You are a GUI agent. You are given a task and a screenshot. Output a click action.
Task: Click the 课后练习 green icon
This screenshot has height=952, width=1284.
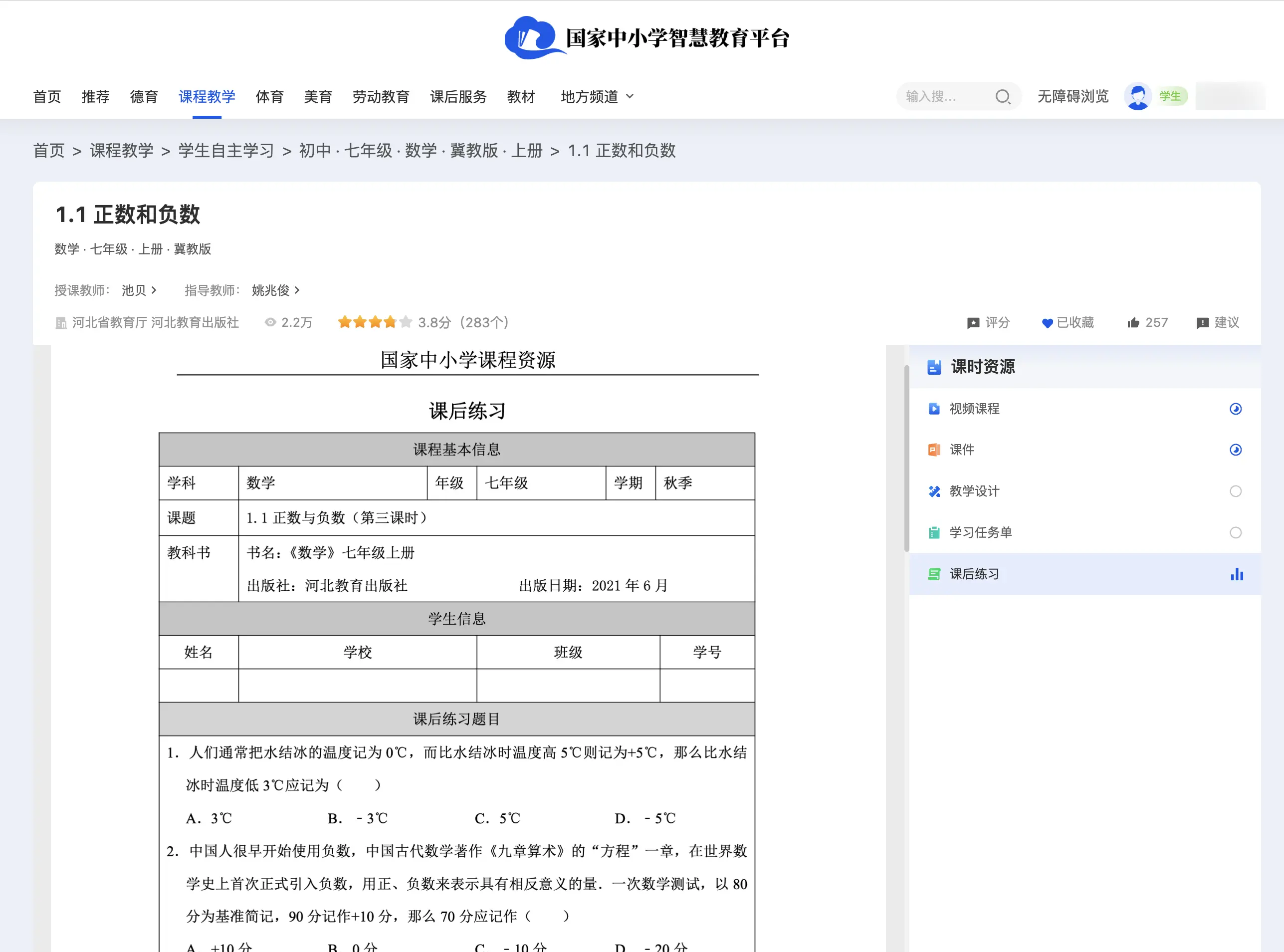(934, 574)
